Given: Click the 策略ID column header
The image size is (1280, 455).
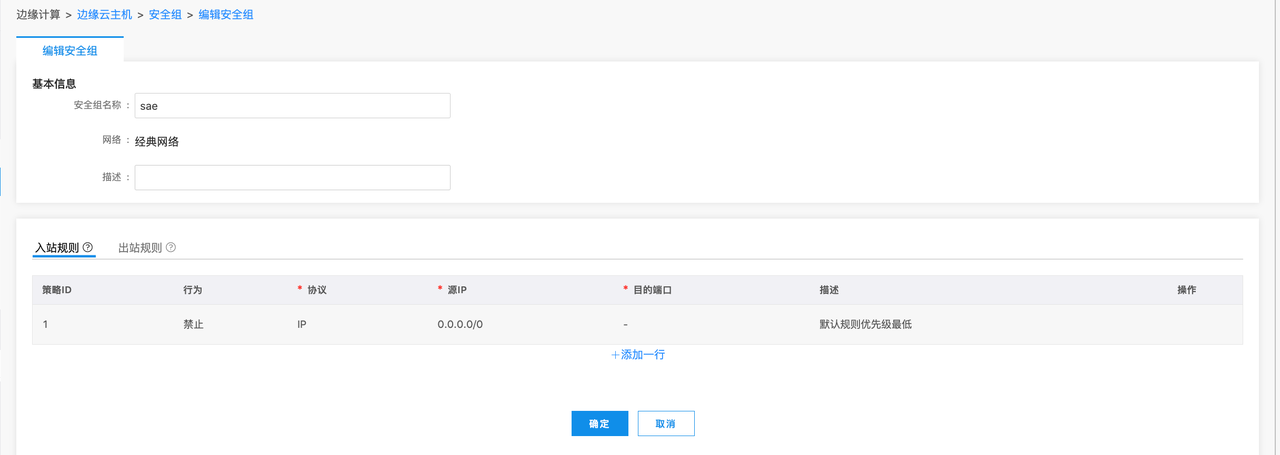Looking at the screenshot, I should pyautogui.click(x=56, y=290).
